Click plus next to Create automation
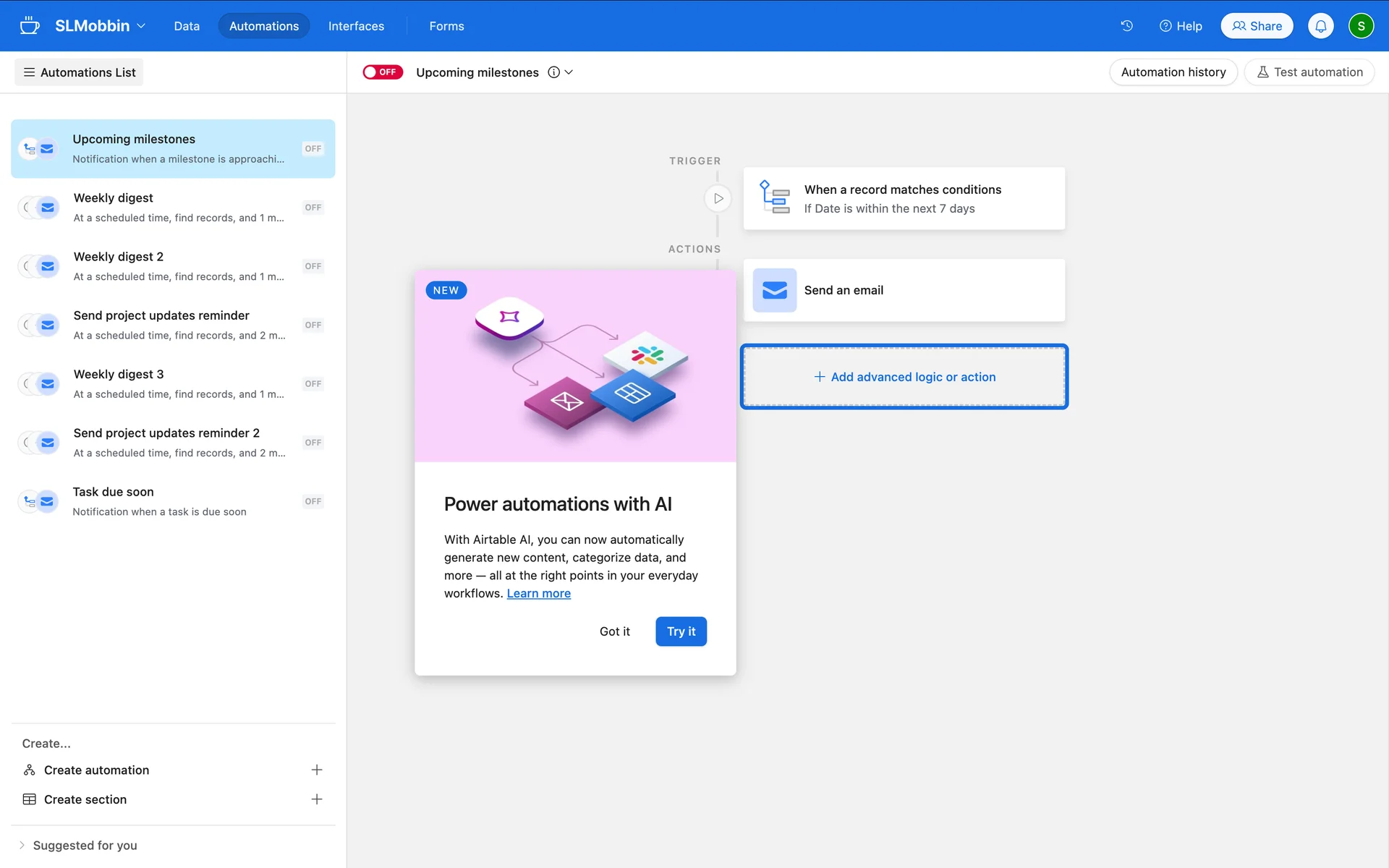This screenshot has height=868, width=1389. (316, 770)
